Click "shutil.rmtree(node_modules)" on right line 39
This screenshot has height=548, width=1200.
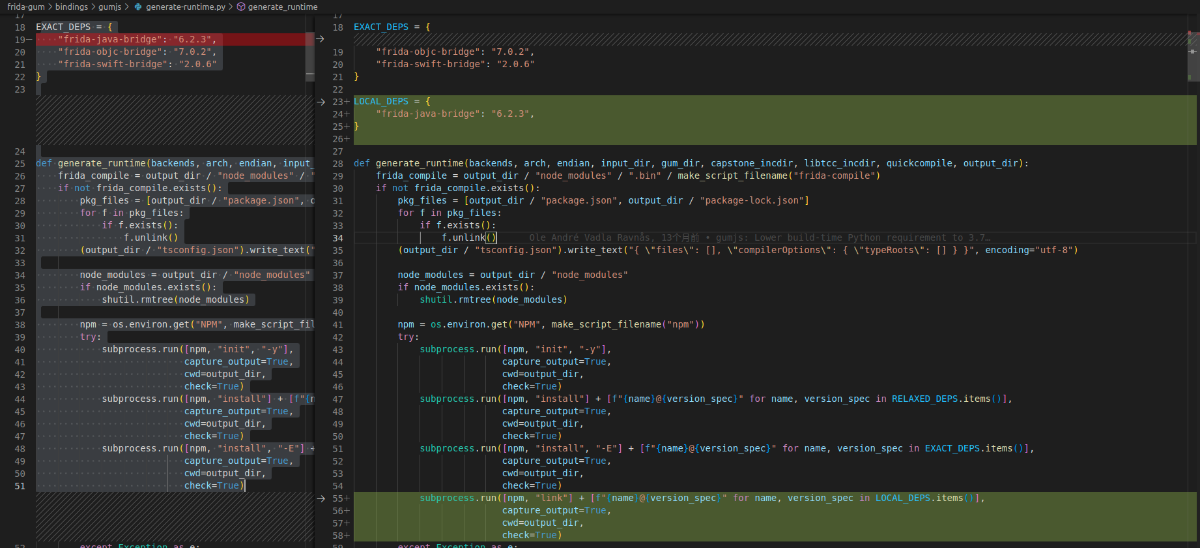pyautogui.click(x=492, y=300)
